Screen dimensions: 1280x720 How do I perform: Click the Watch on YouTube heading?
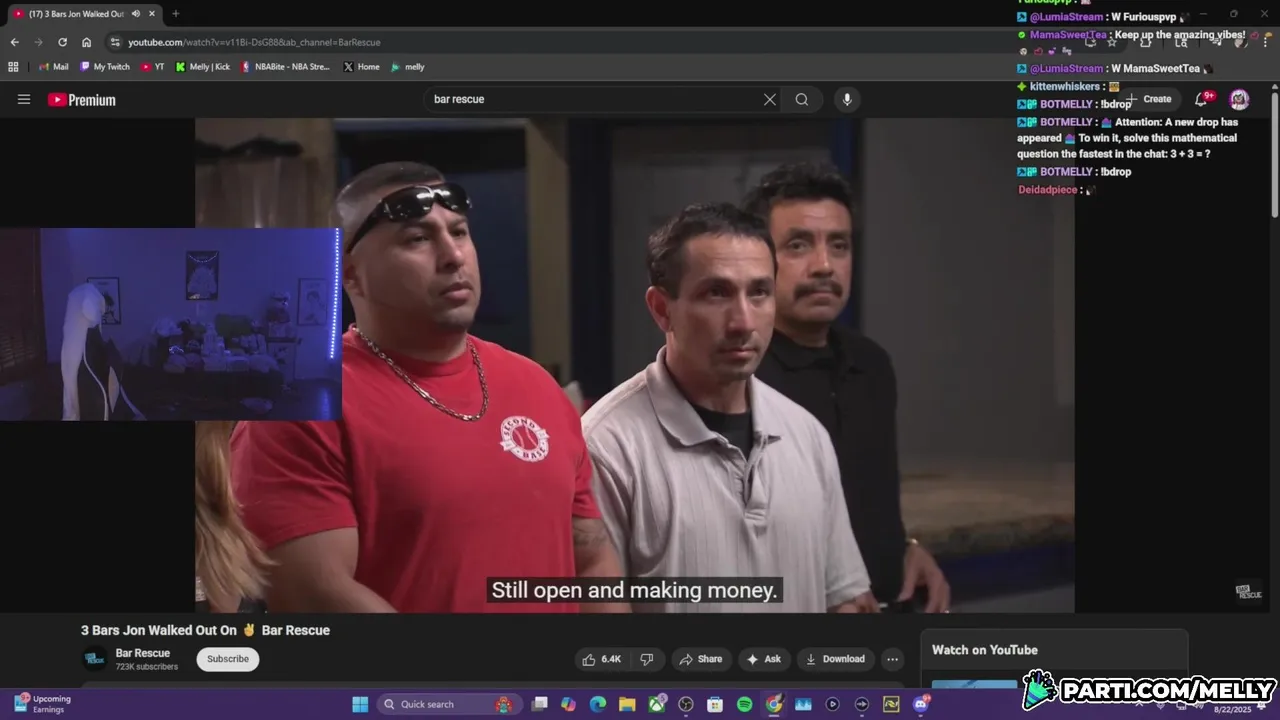point(985,650)
